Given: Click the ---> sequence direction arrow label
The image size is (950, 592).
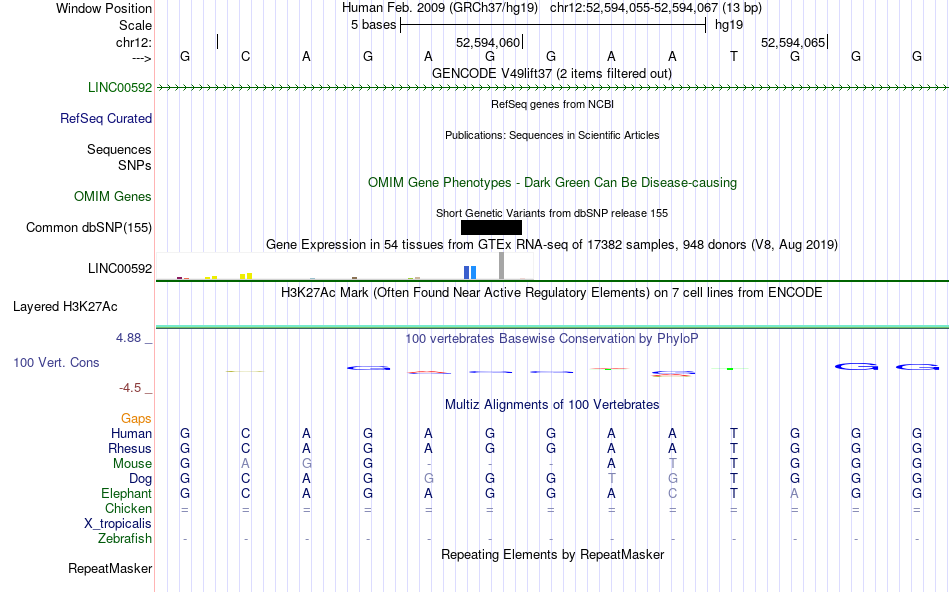Looking at the screenshot, I should click(142, 58).
